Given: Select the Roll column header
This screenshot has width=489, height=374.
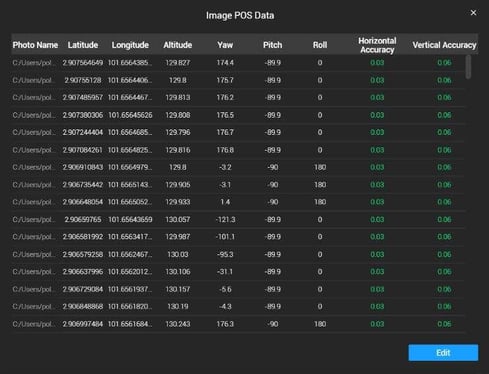Looking at the screenshot, I should pyautogui.click(x=320, y=45).
